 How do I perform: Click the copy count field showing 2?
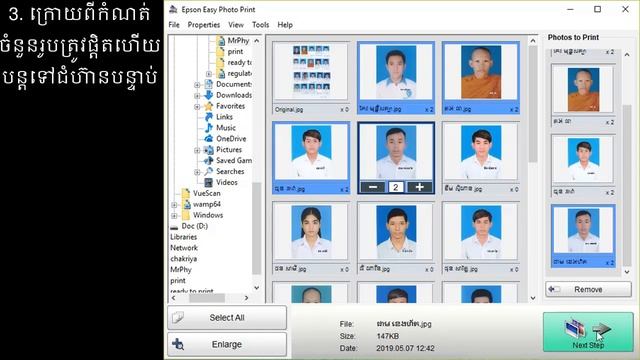click(396, 187)
